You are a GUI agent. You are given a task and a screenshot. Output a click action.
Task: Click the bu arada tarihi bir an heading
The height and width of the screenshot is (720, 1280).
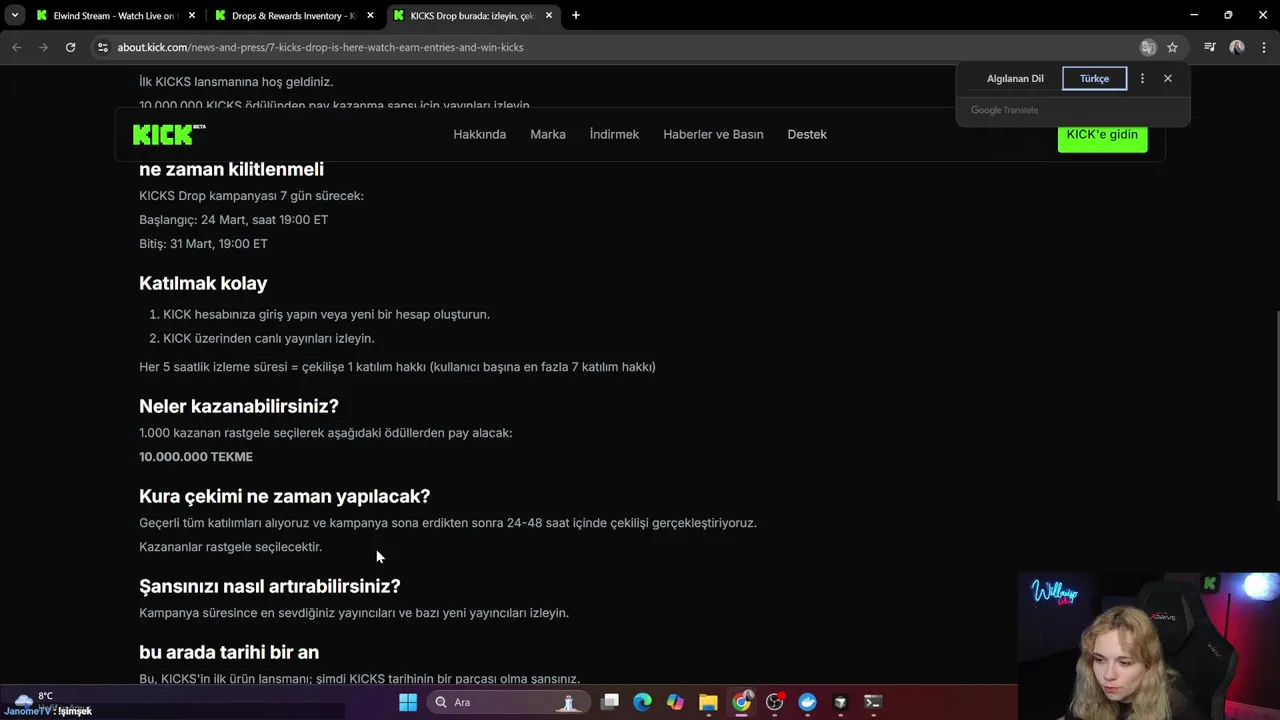coord(229,652)
